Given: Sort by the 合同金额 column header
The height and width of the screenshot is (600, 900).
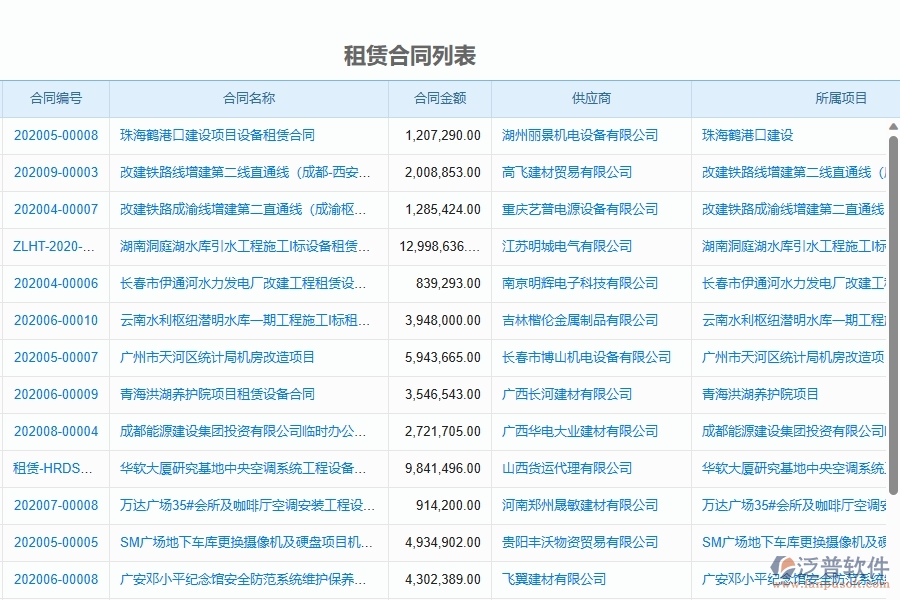Looking at the screenshot, I should click(x=438, y=98).
